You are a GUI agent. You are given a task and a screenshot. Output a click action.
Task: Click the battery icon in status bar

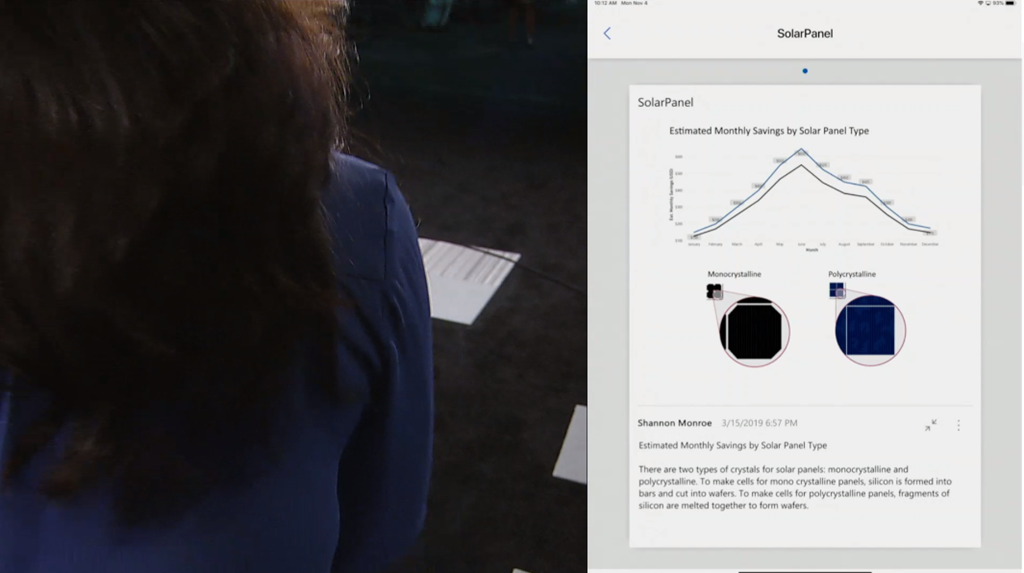point(1010,3)
